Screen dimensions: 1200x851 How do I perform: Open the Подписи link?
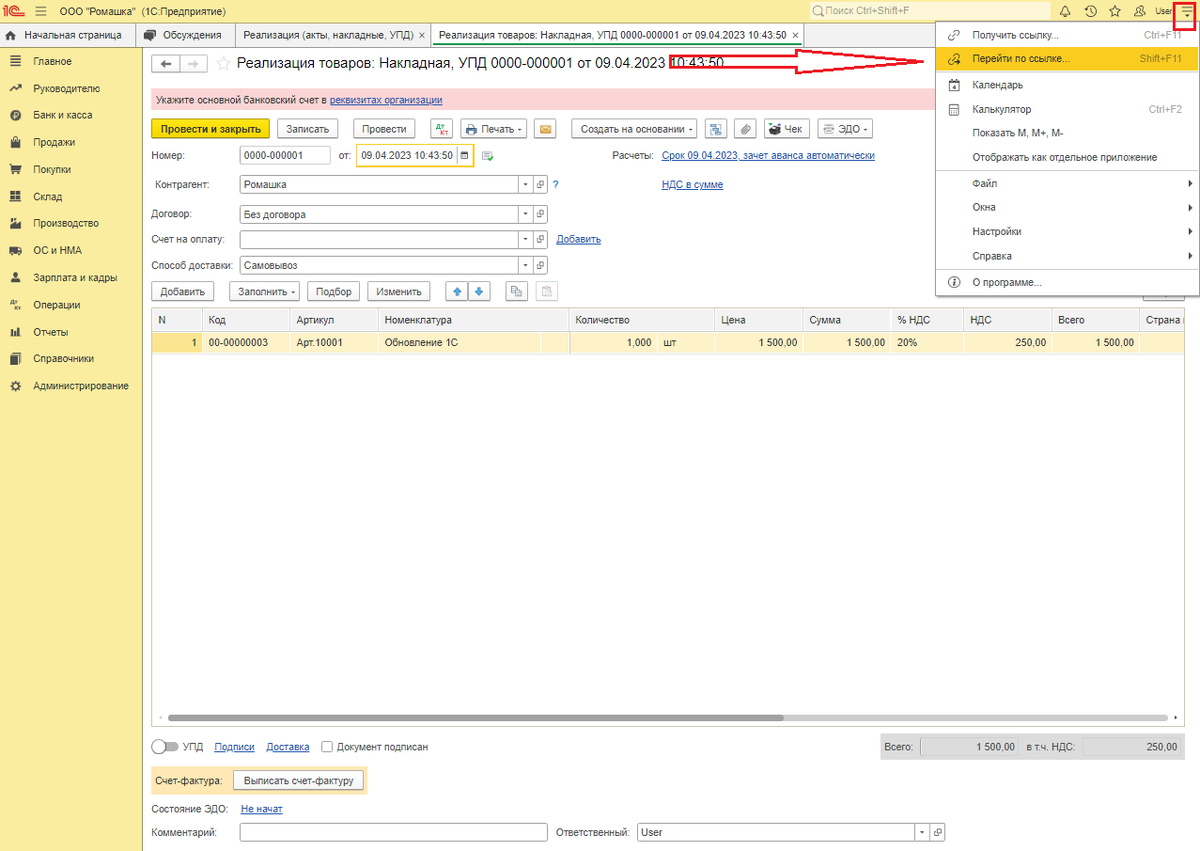(234, 747)
